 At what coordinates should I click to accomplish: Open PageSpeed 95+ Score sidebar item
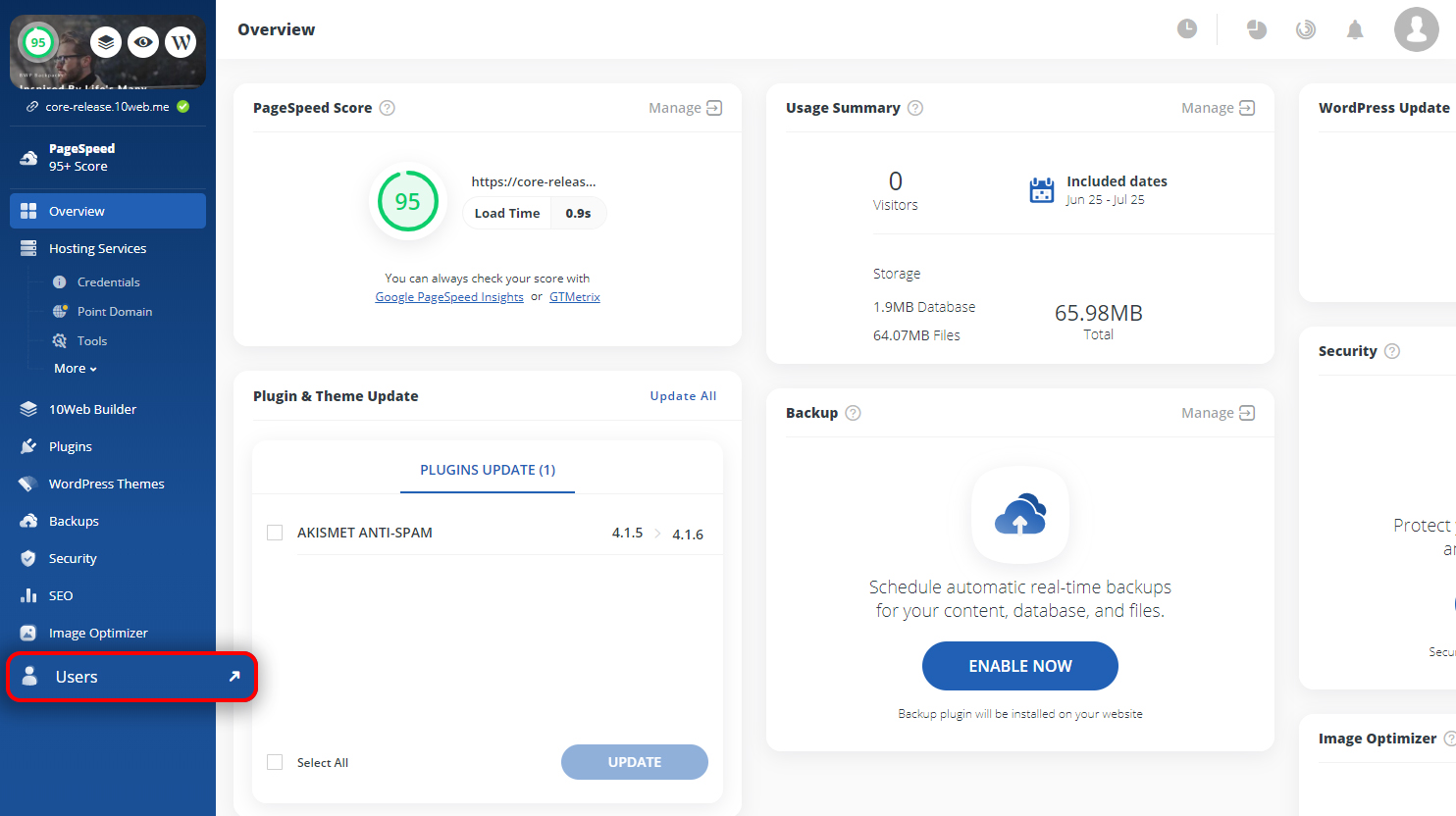coord(108,157)
